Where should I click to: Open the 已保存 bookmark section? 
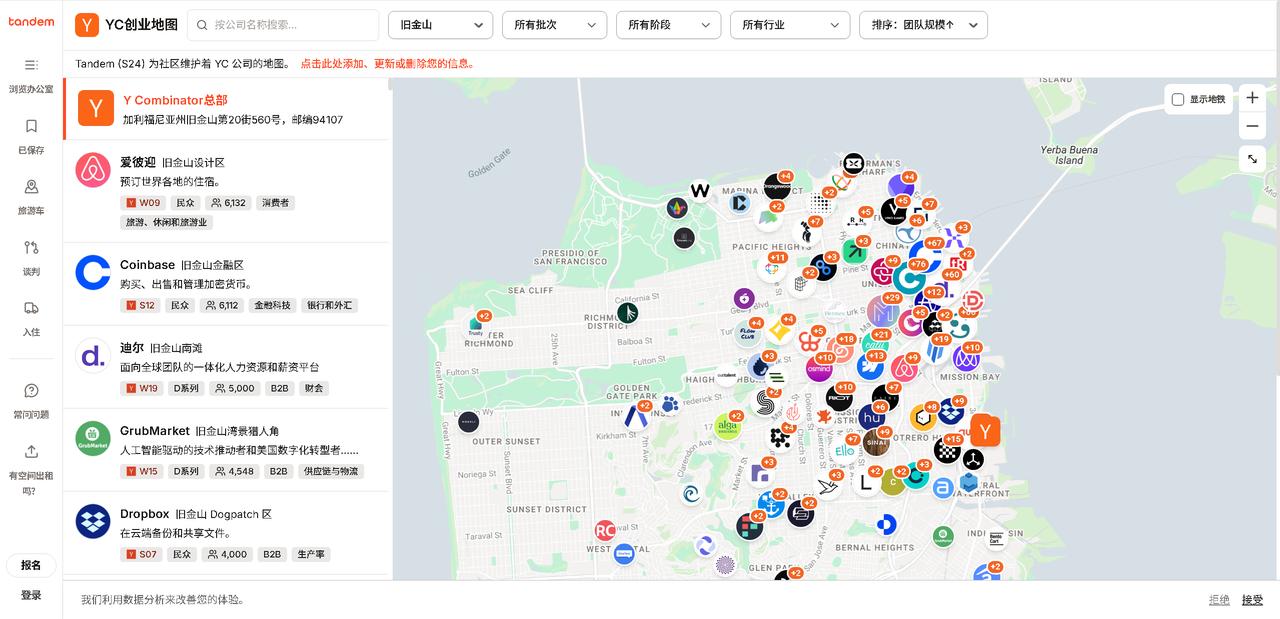click(x=31, y=137)
